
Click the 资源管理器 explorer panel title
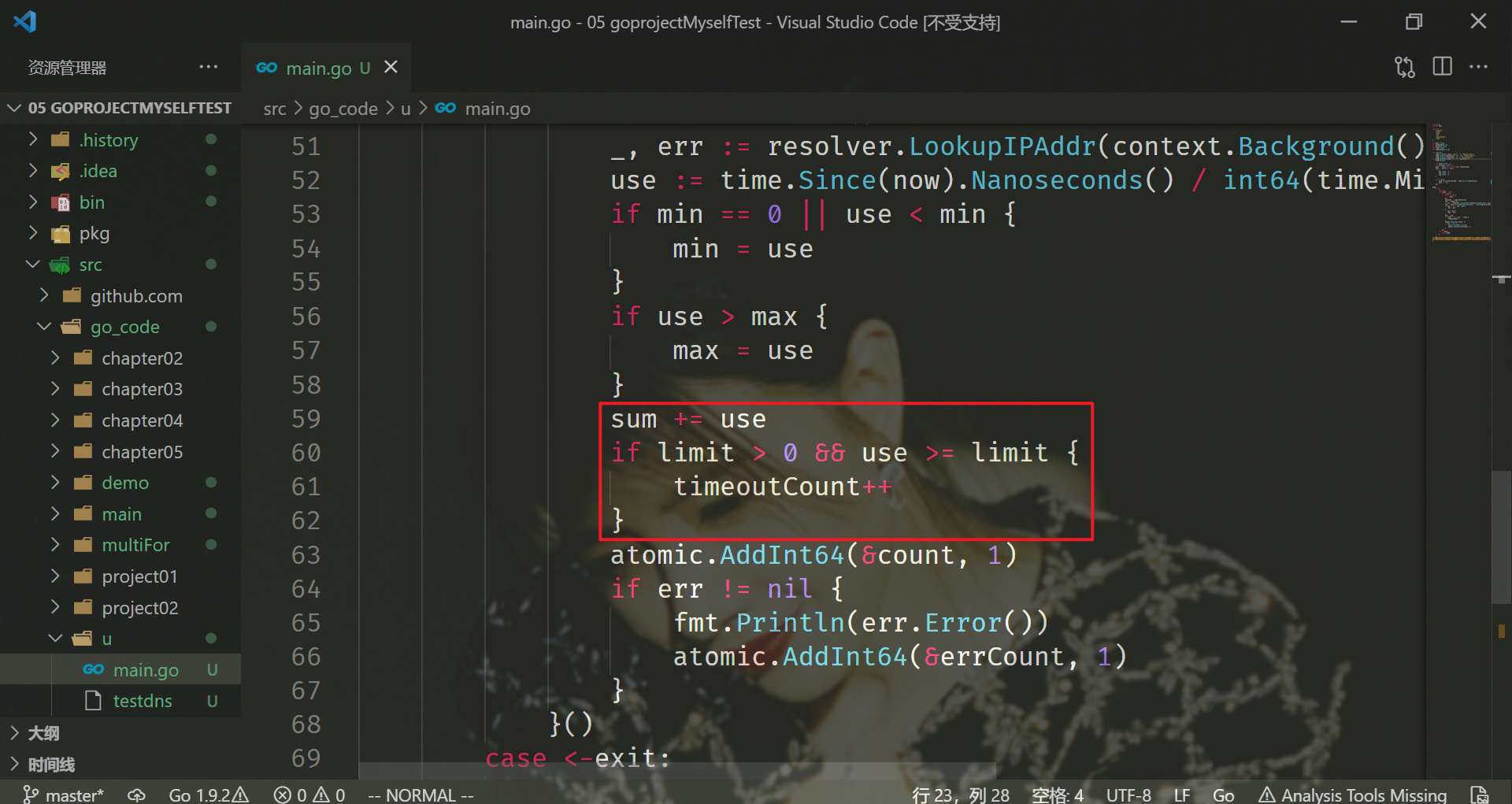coord(67,68)
